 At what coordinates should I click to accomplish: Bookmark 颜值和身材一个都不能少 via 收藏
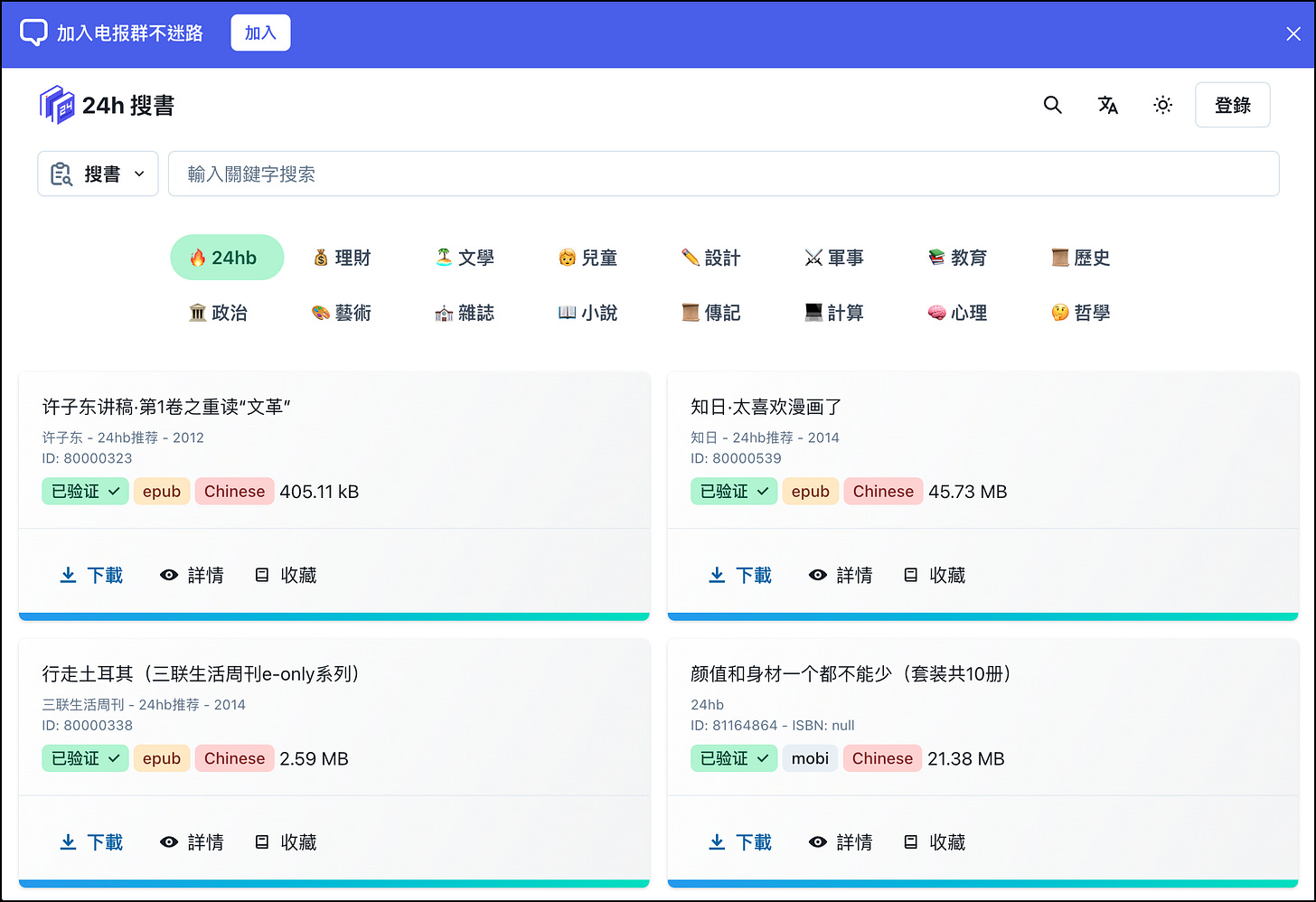click(935, 842)
